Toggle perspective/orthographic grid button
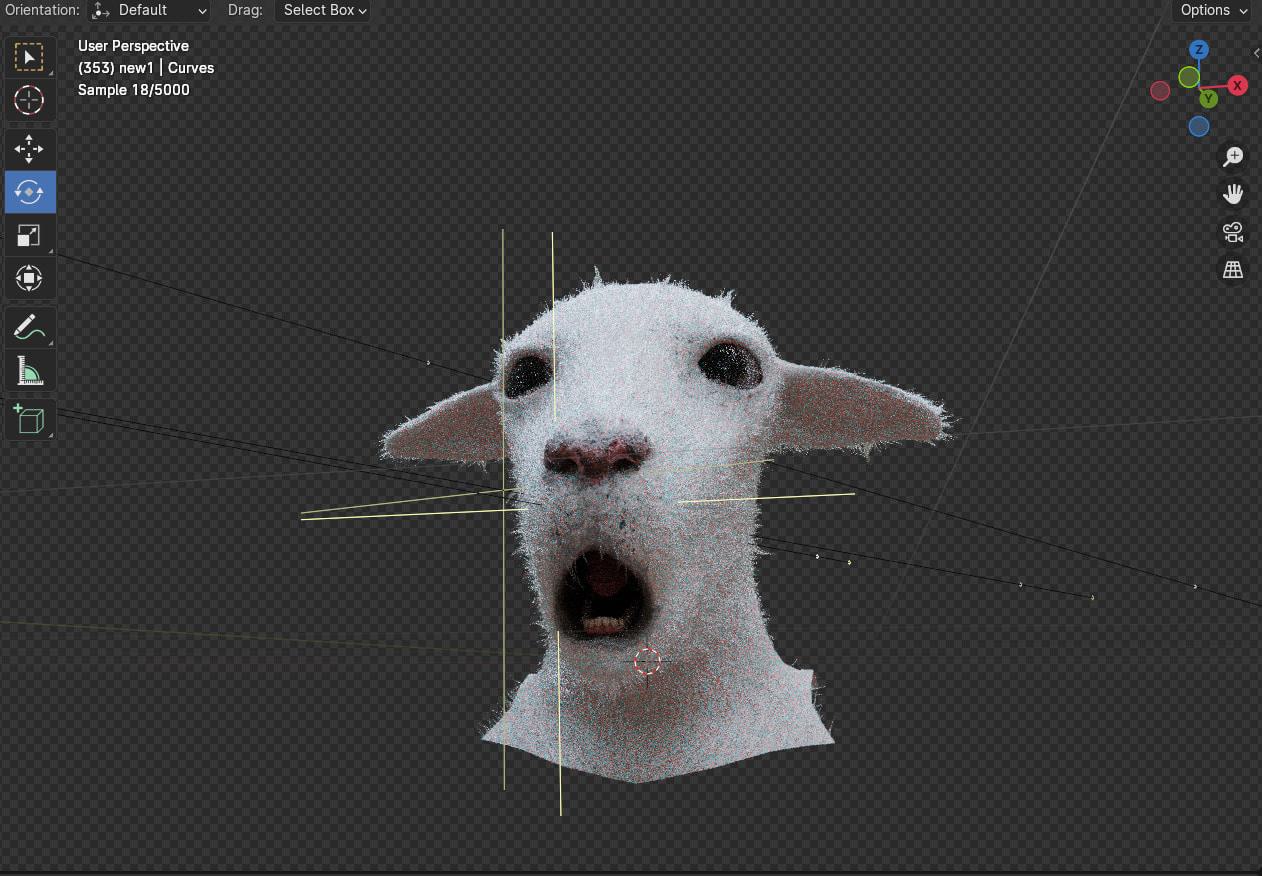This screenshot has width=1262, height=876. 1233,270
